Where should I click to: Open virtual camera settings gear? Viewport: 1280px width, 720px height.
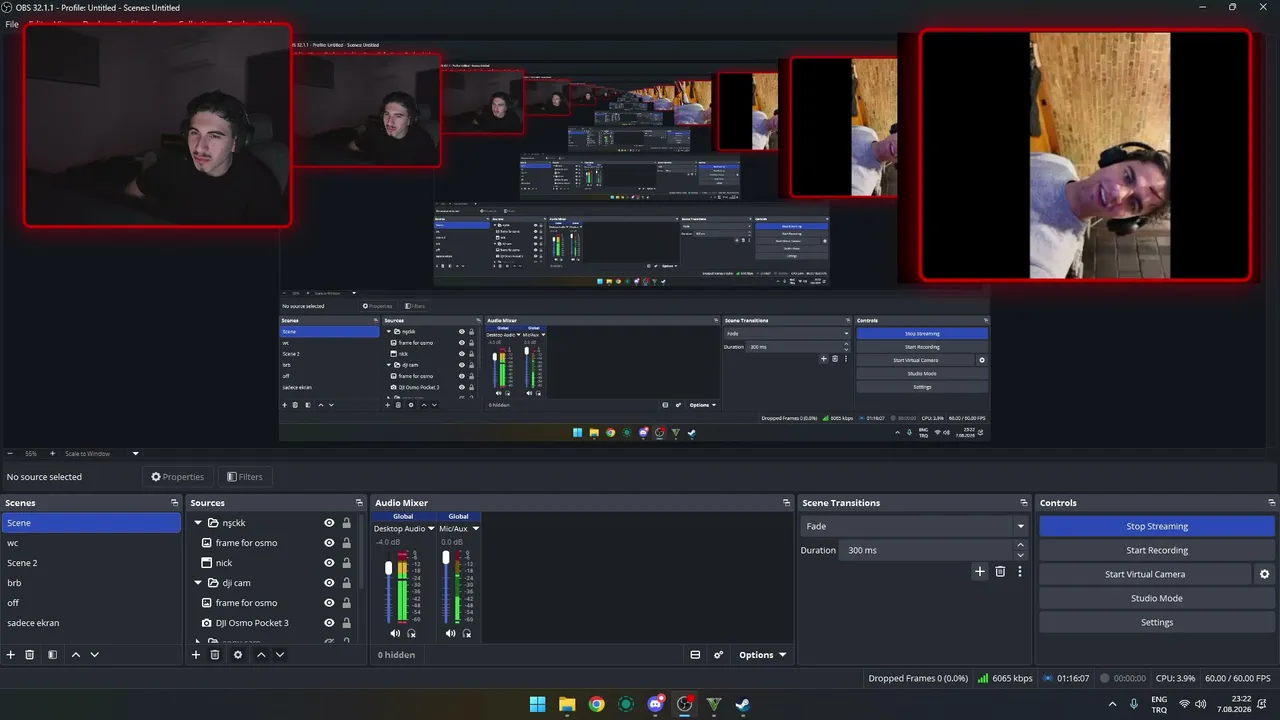click(1264, 574)
